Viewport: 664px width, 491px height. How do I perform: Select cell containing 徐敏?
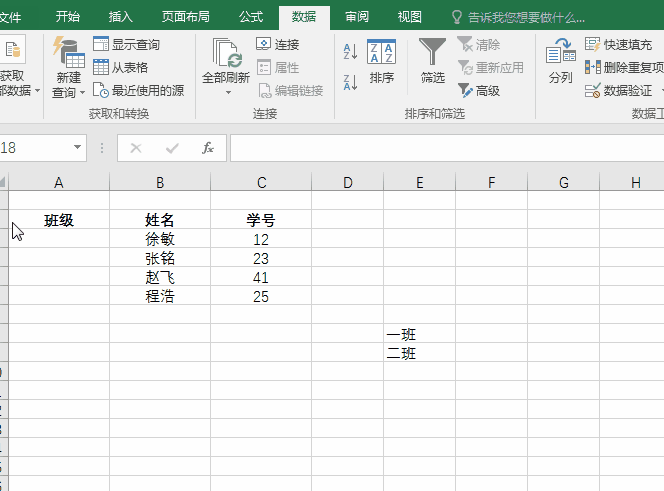click(x=160, y=239)
